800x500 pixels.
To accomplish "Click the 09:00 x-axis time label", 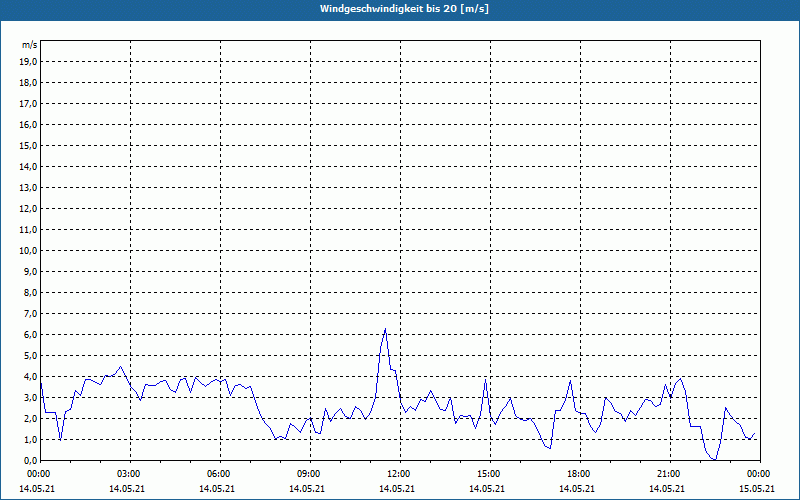I will pos(310,474).
